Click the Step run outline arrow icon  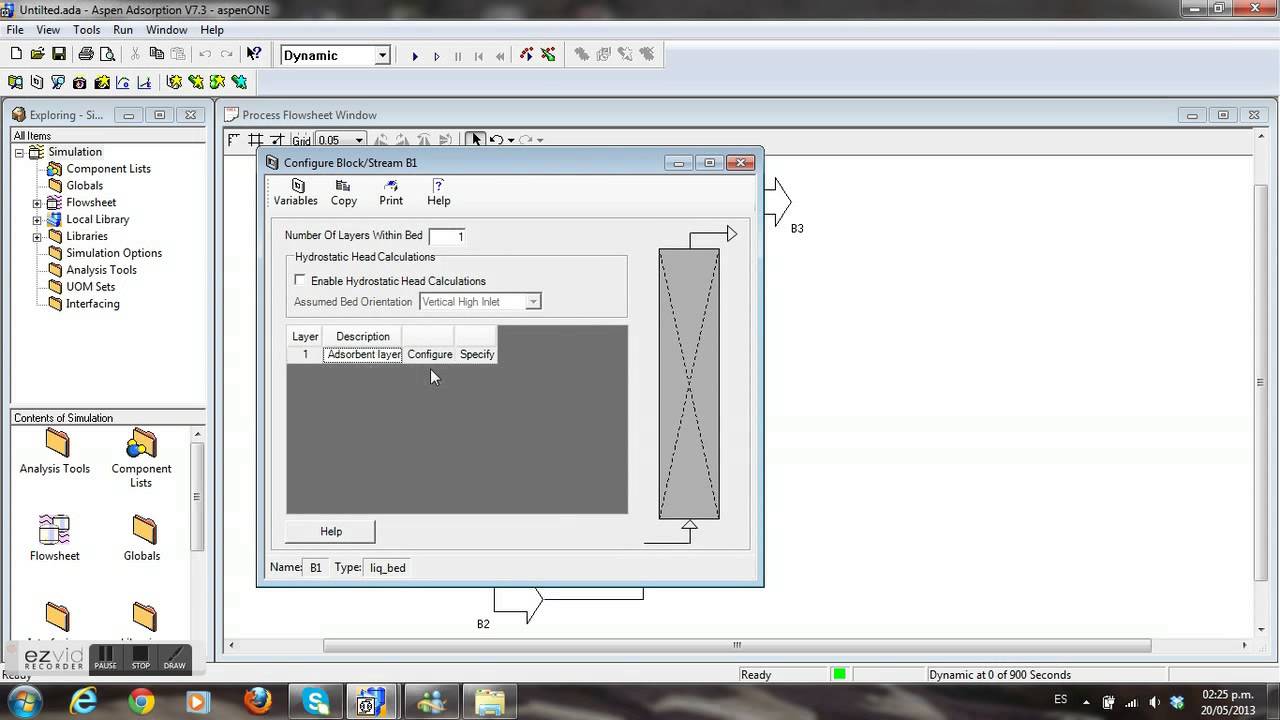[x=436, y=56]
